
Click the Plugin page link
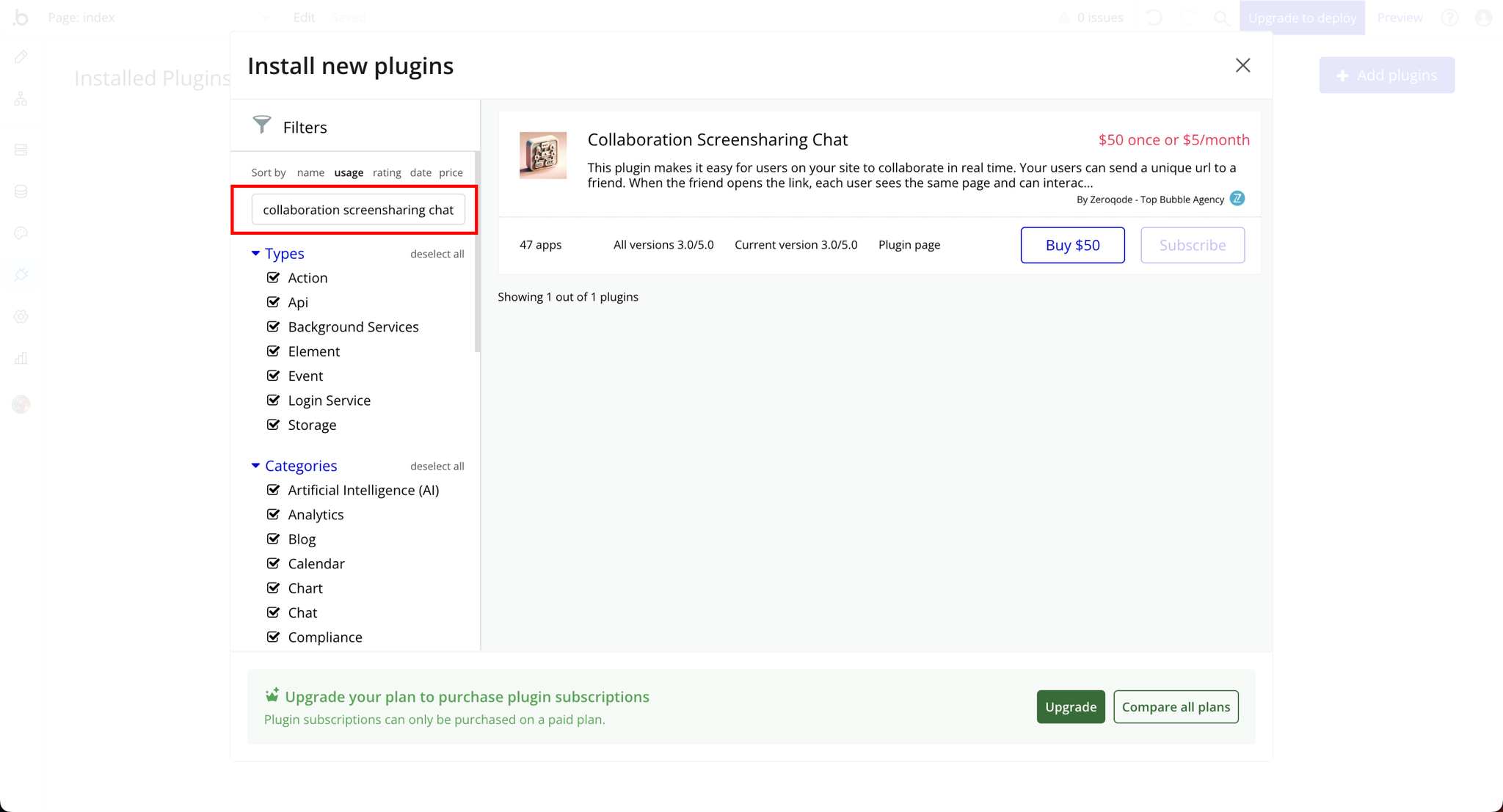point(909,244)
